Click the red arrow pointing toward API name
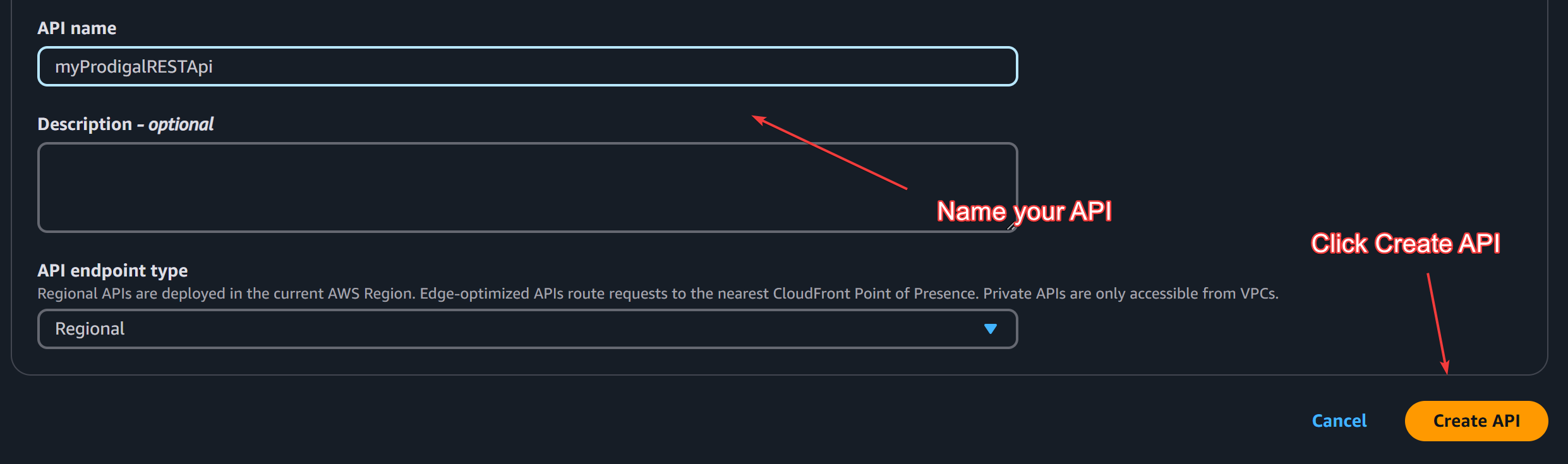Image resolution: width=1568 pixels, height=464 pixels. point(829,152)
